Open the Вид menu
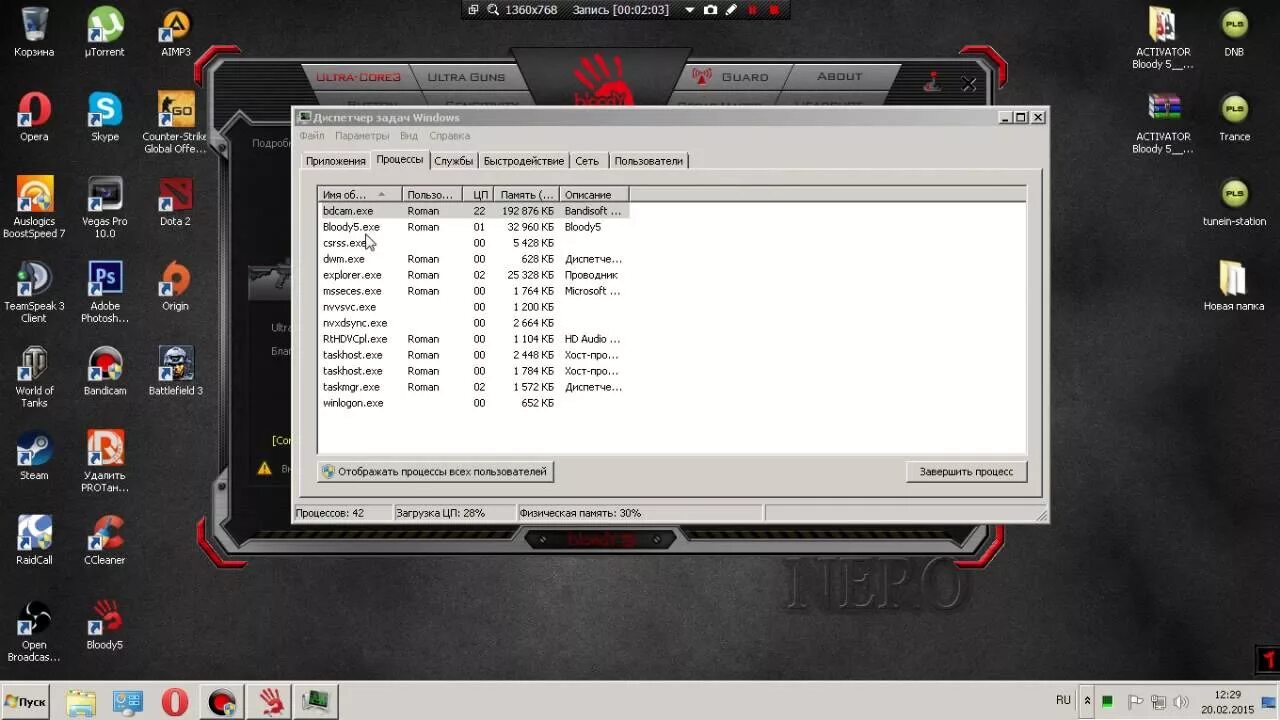Screen dimensions: 1280x720 point(409,136)
